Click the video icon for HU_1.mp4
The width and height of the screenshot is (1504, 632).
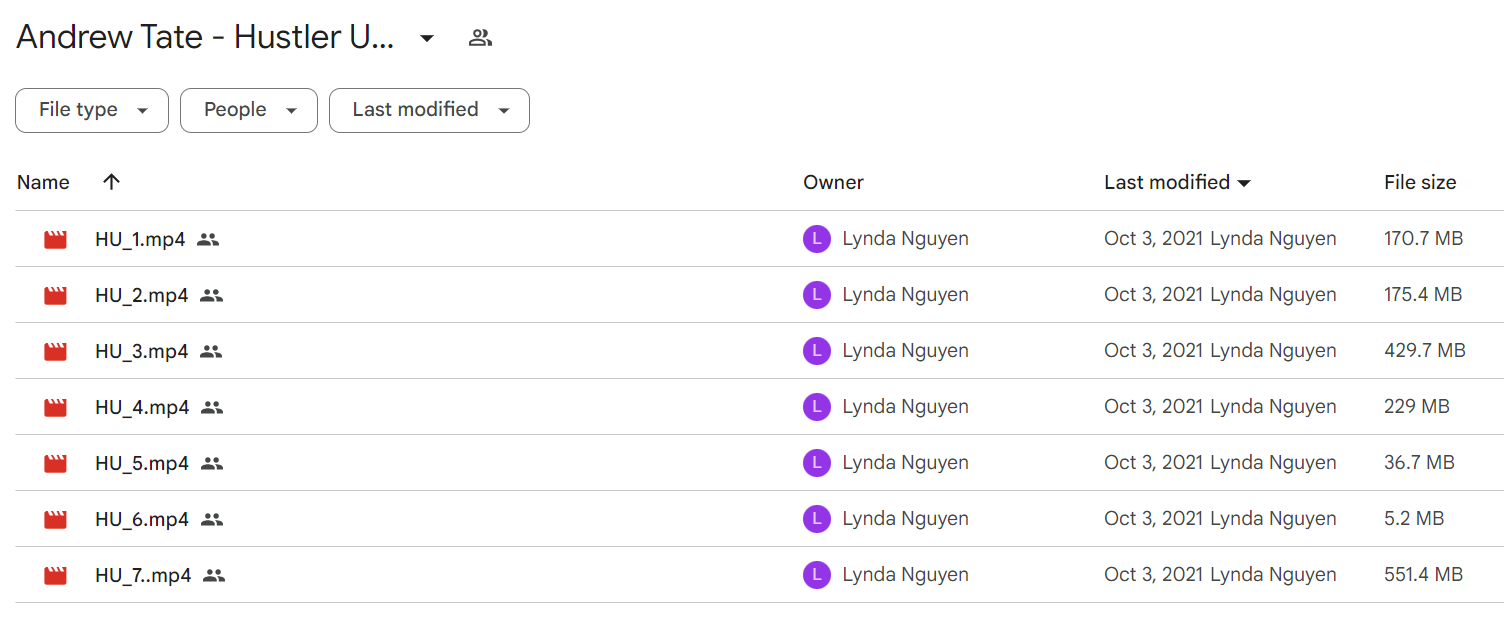click(55, 239)
